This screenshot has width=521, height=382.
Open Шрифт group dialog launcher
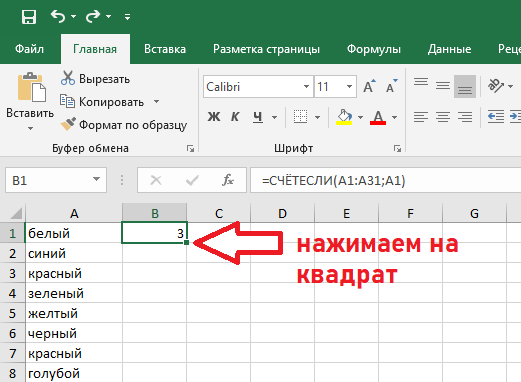click(397, 148)
